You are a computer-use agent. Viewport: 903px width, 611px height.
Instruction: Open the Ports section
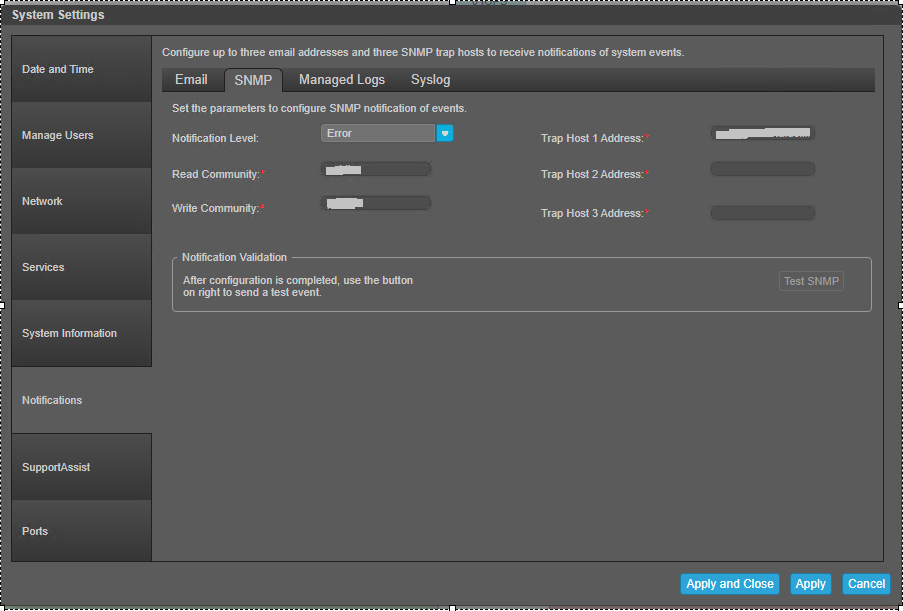[81, 531]
